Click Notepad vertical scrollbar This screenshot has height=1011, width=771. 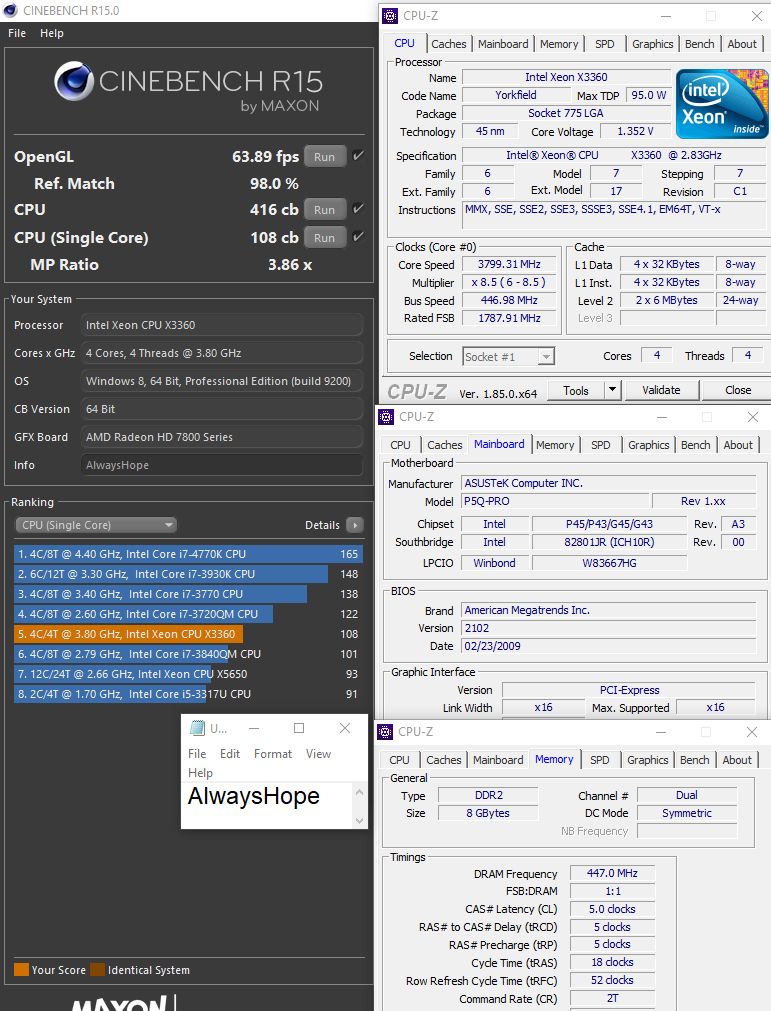tap(360, 806)
